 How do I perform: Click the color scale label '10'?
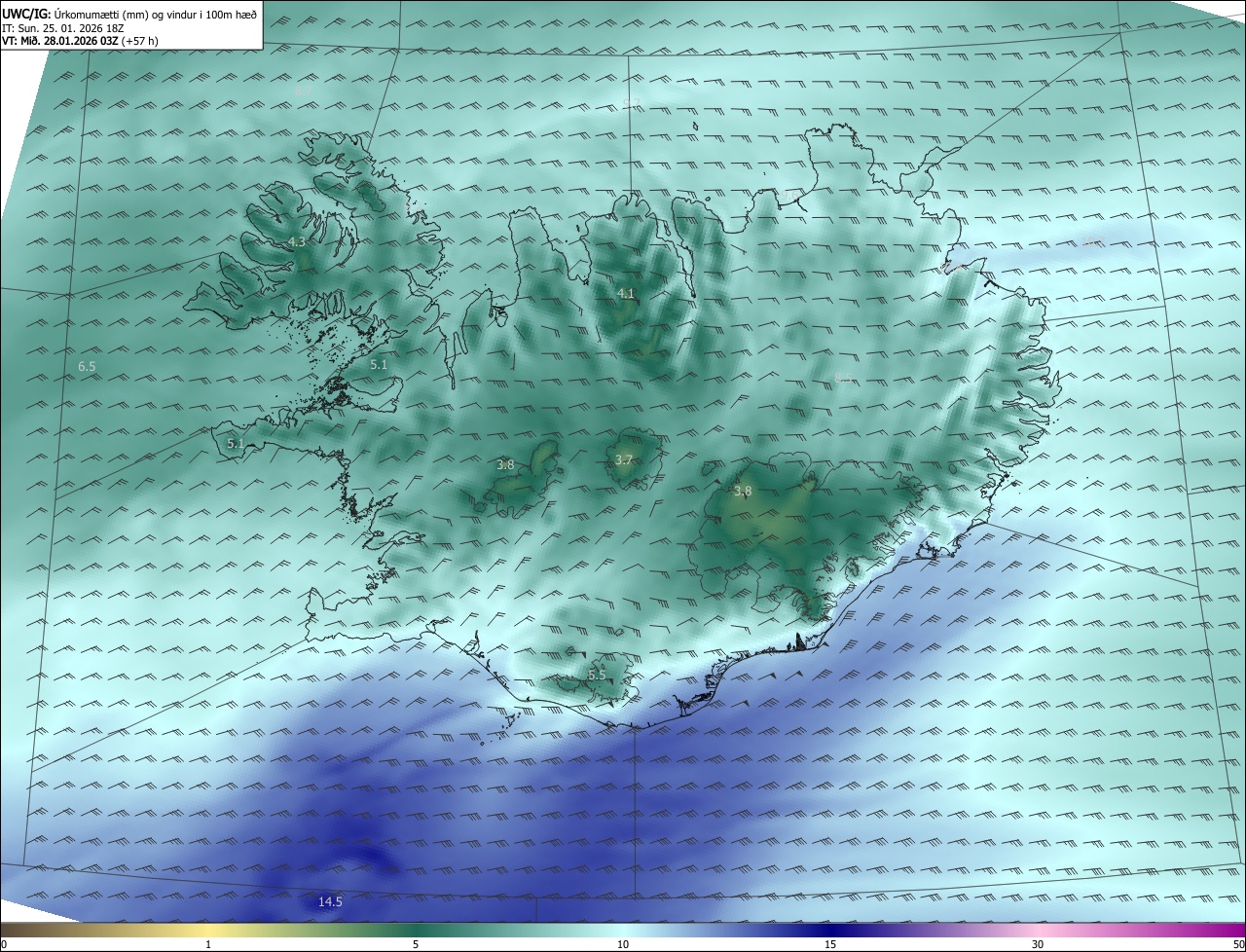(623, 944)
